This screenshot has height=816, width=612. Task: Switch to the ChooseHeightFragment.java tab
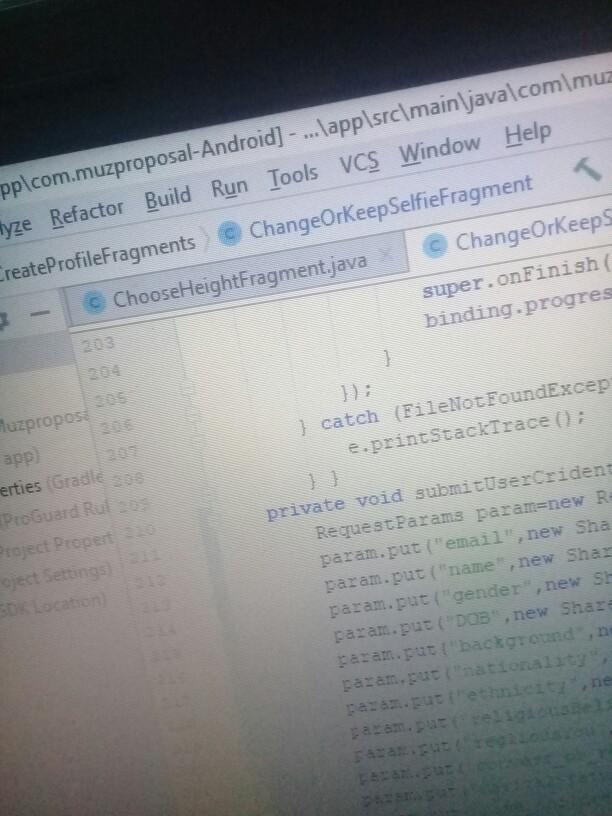click(x=237, y=277)
